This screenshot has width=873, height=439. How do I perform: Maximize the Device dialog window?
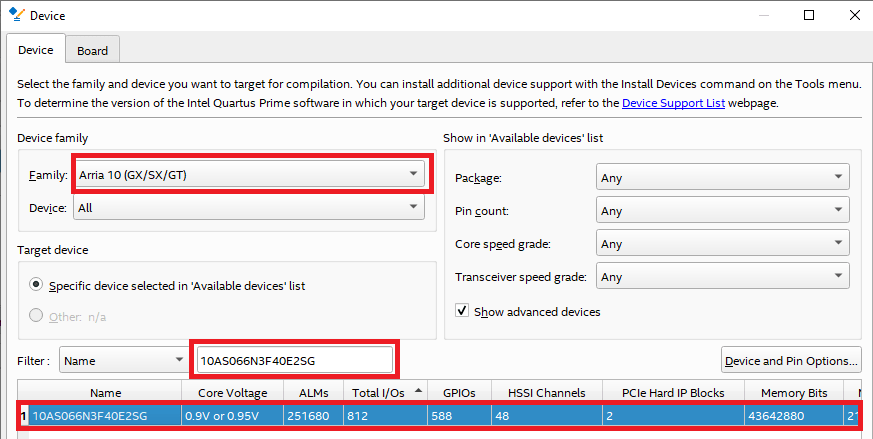pos(809,15)
